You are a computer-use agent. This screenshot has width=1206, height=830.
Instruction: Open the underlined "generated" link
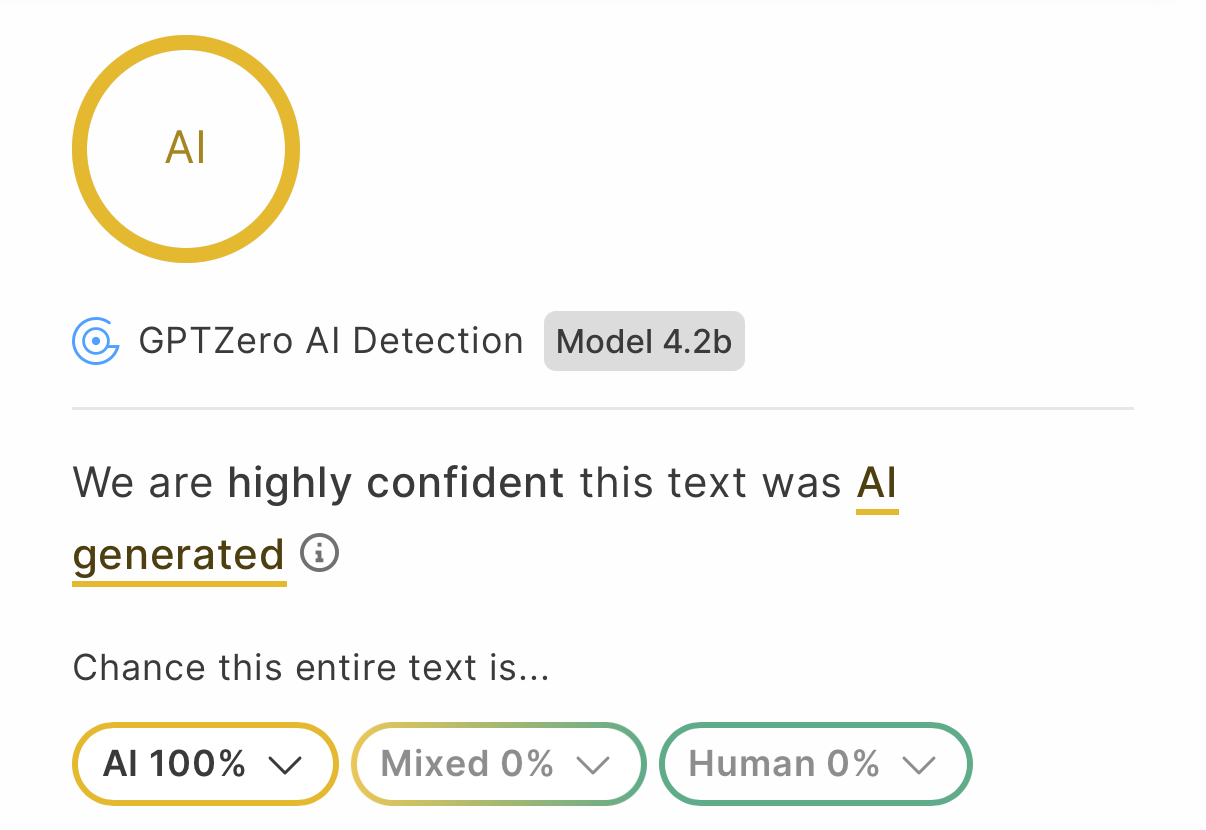point(179,554)
